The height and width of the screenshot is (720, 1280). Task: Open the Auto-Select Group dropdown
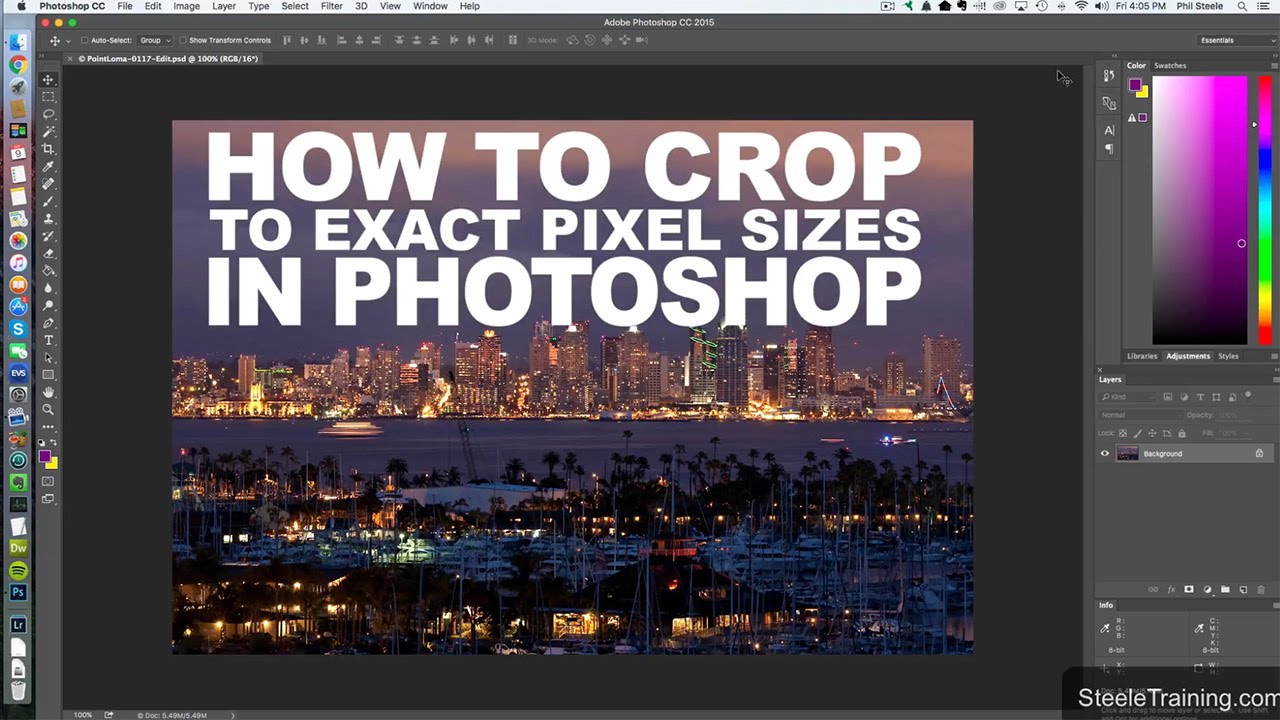coord(154,41)
